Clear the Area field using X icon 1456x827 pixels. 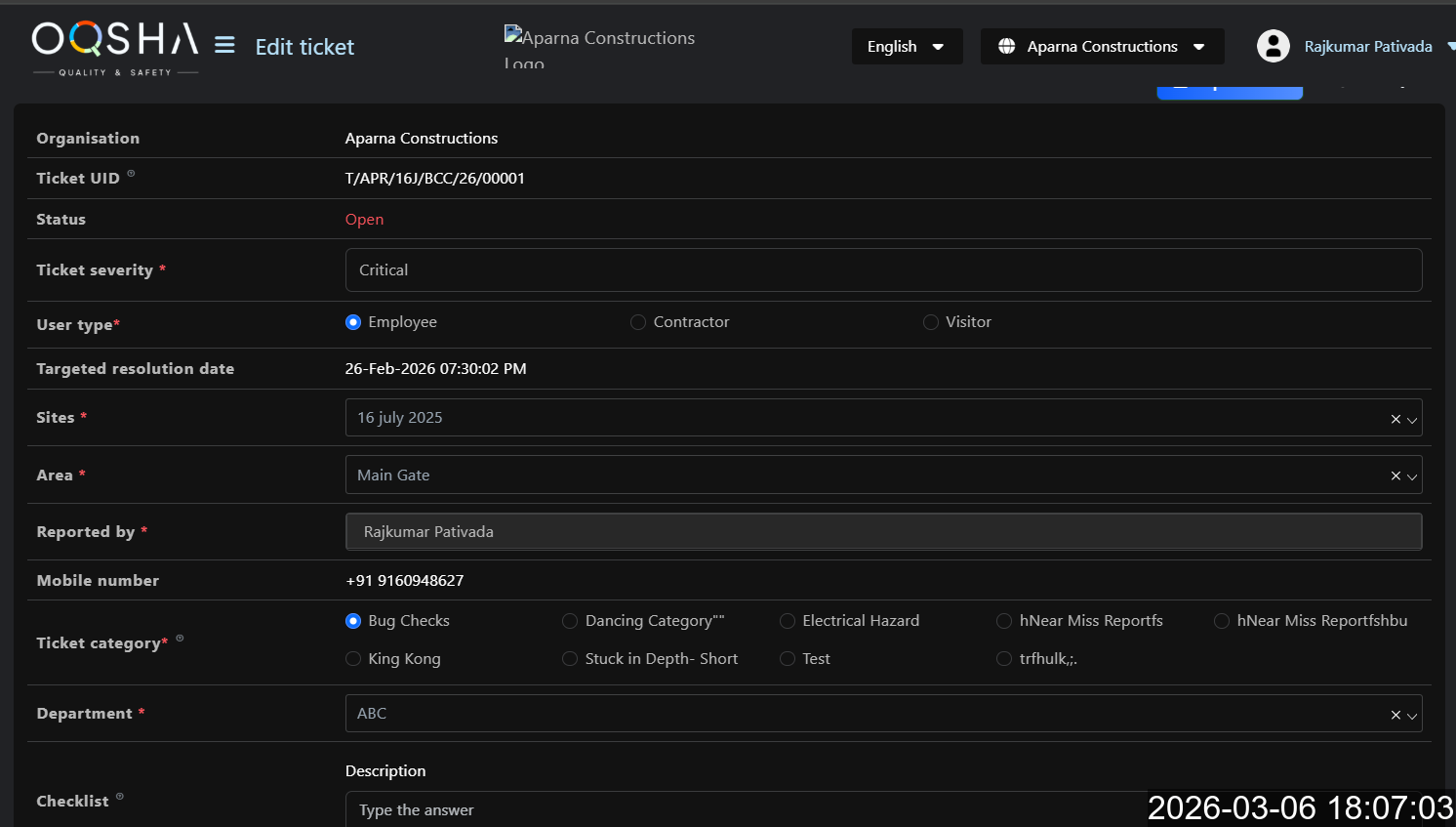(x=1395, y=476)
